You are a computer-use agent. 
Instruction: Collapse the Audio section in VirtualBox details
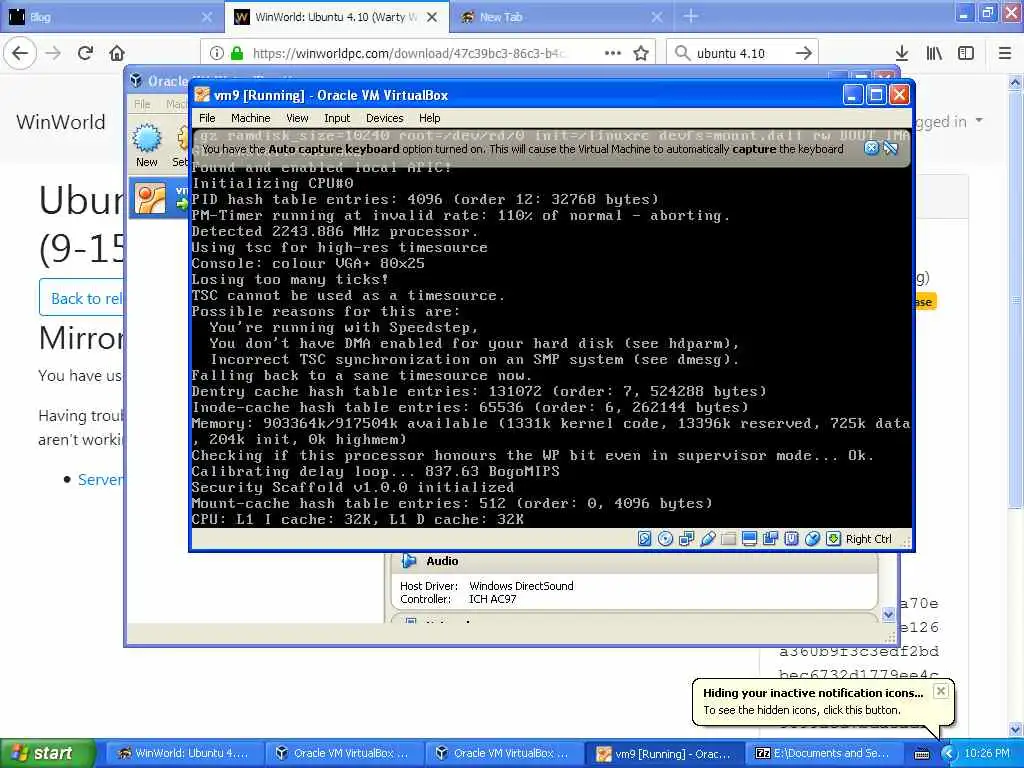pos(409,561)
